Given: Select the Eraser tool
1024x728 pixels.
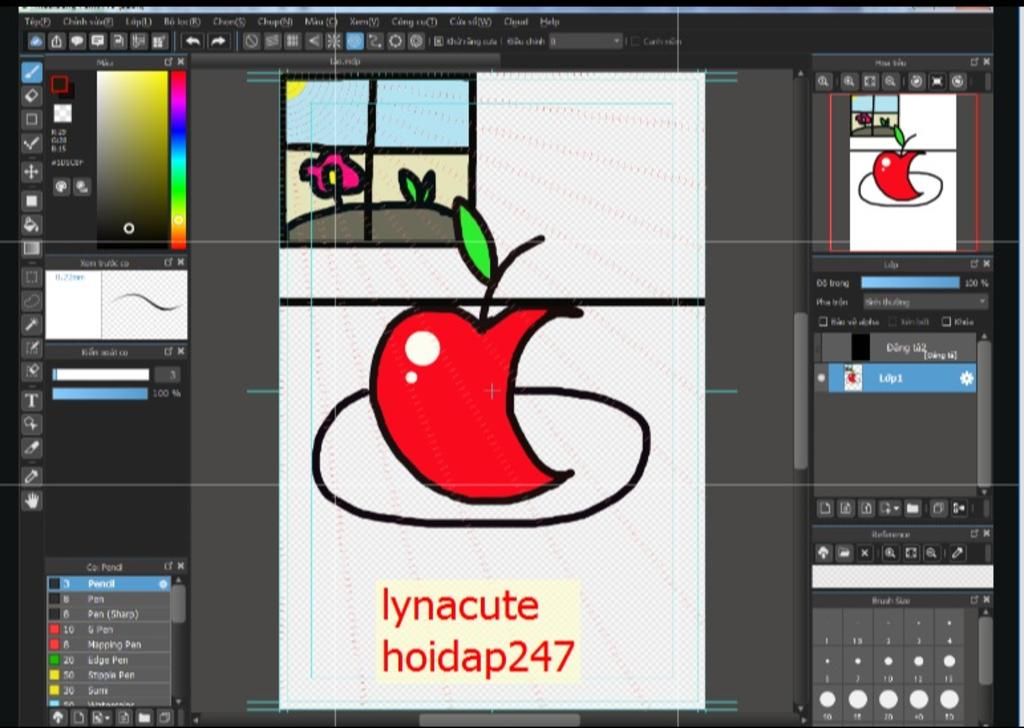Looking at the screenshot, I should (x=31, y=96).
